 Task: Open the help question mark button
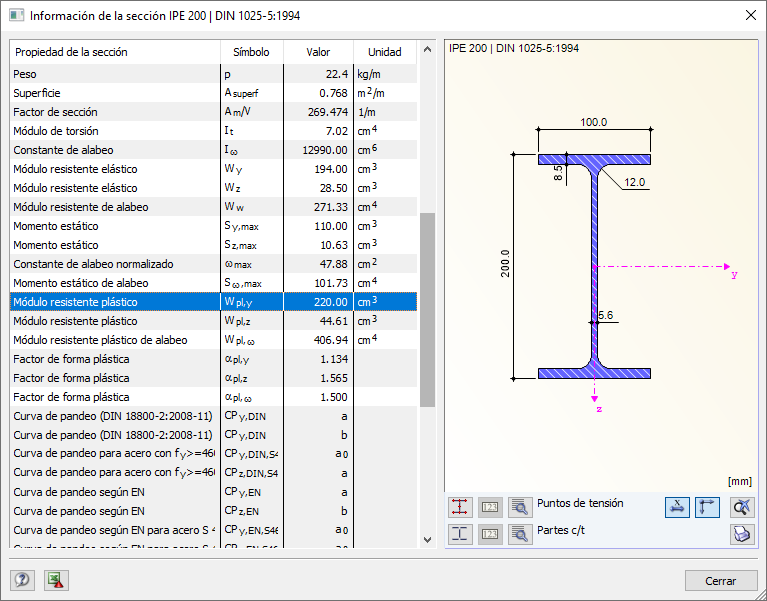(x=22, y=580)
